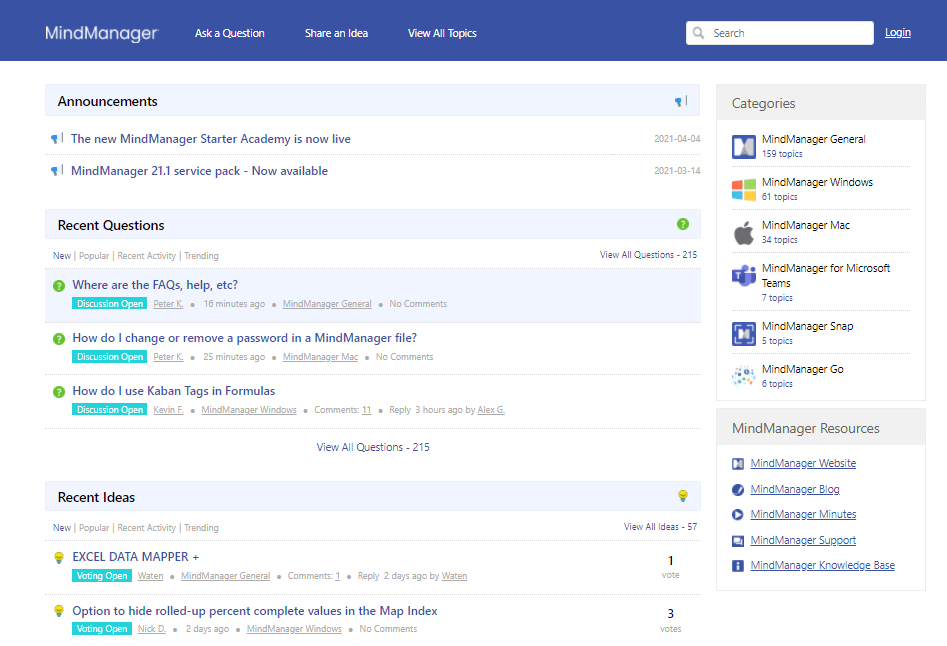
Task: Click the MindManager Windows category icon
Action: click(x=743, y=189)
